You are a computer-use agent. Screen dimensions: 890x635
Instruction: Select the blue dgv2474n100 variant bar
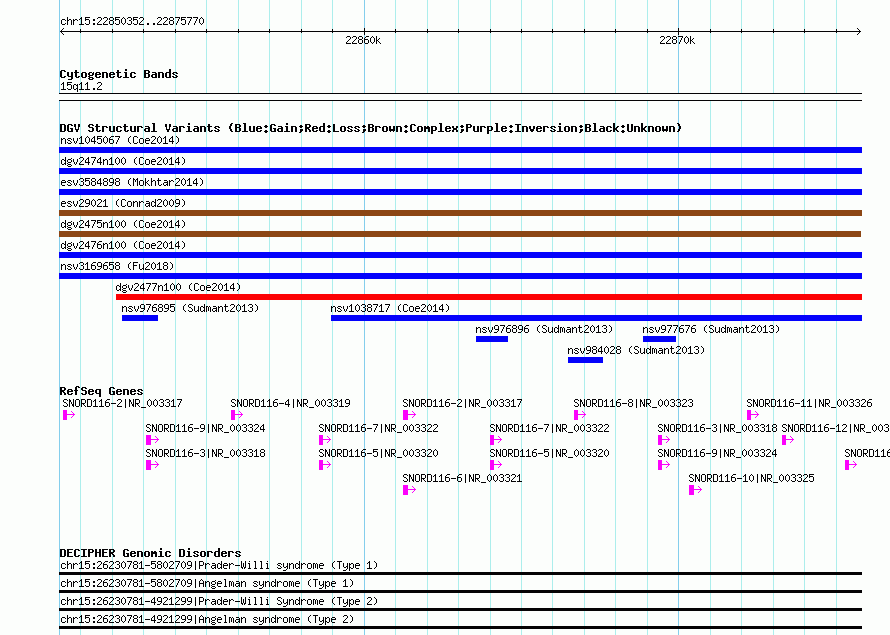(x=460, y=171)
